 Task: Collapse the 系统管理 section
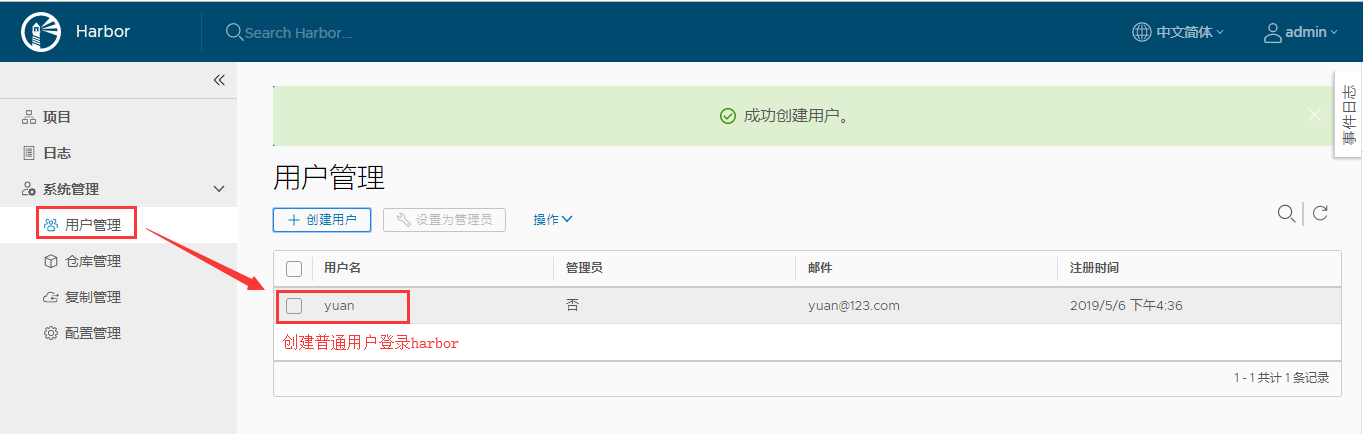pos(219,189)
